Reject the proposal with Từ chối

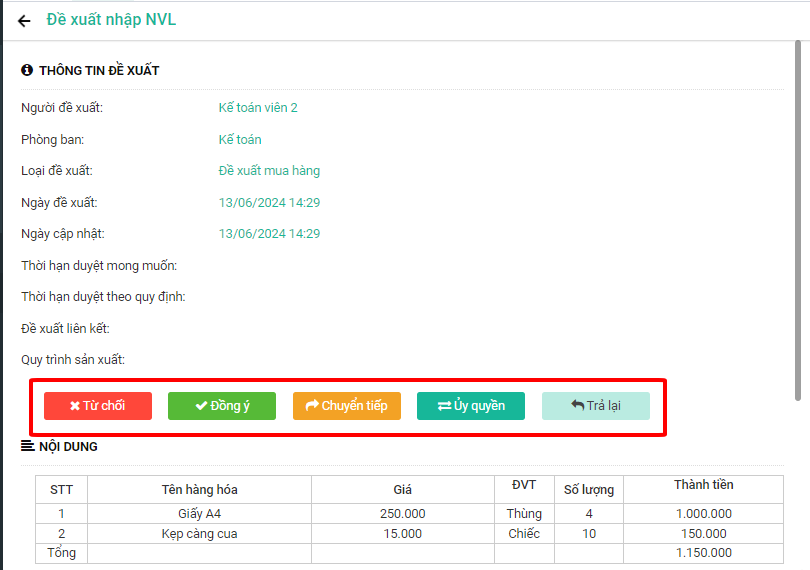tap(98, 406)
